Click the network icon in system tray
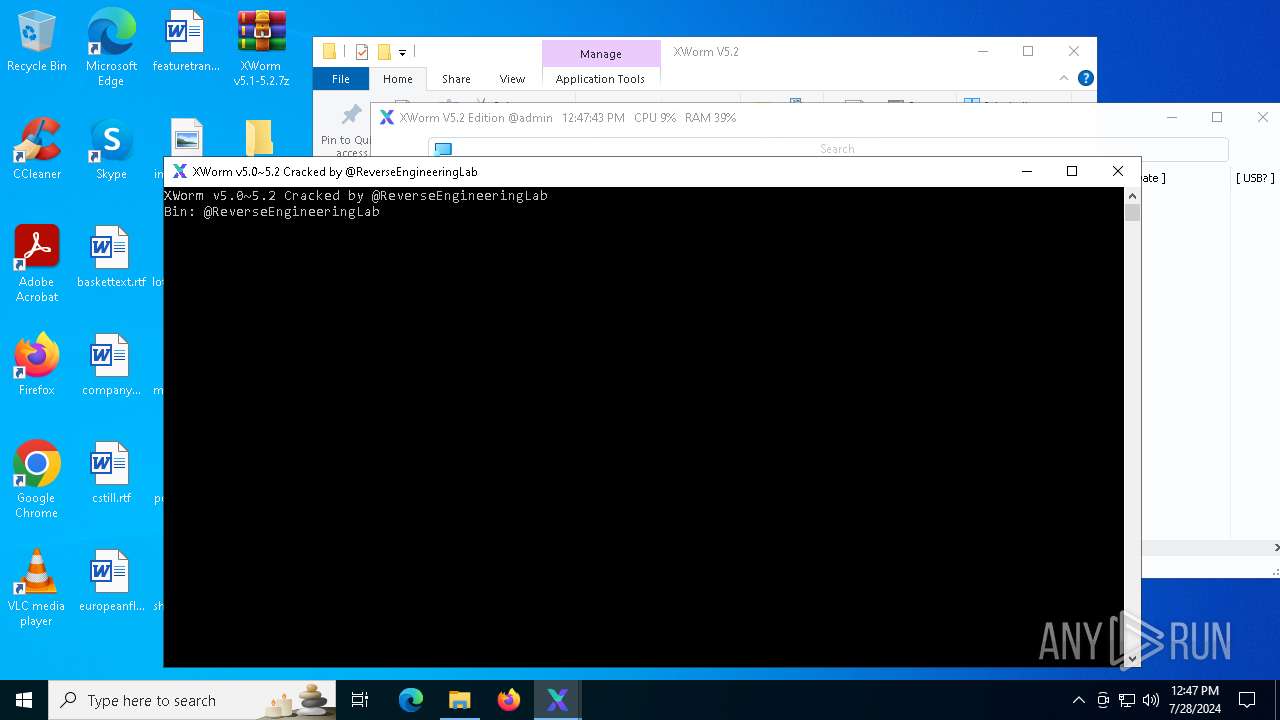Image resolution: width=1280 pixels, height=720 pixels. coord(1127,700)
